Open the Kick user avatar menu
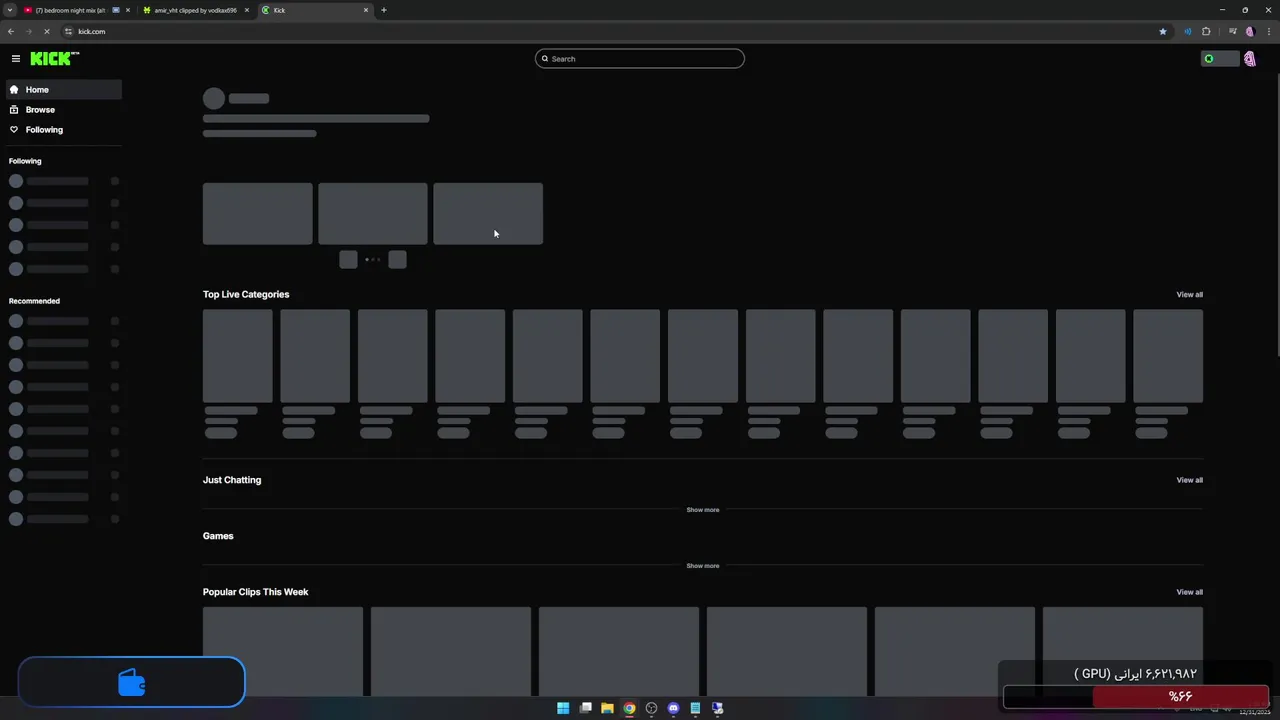This screenshot has height=720, width=1280. click(x=1249, y=59)
